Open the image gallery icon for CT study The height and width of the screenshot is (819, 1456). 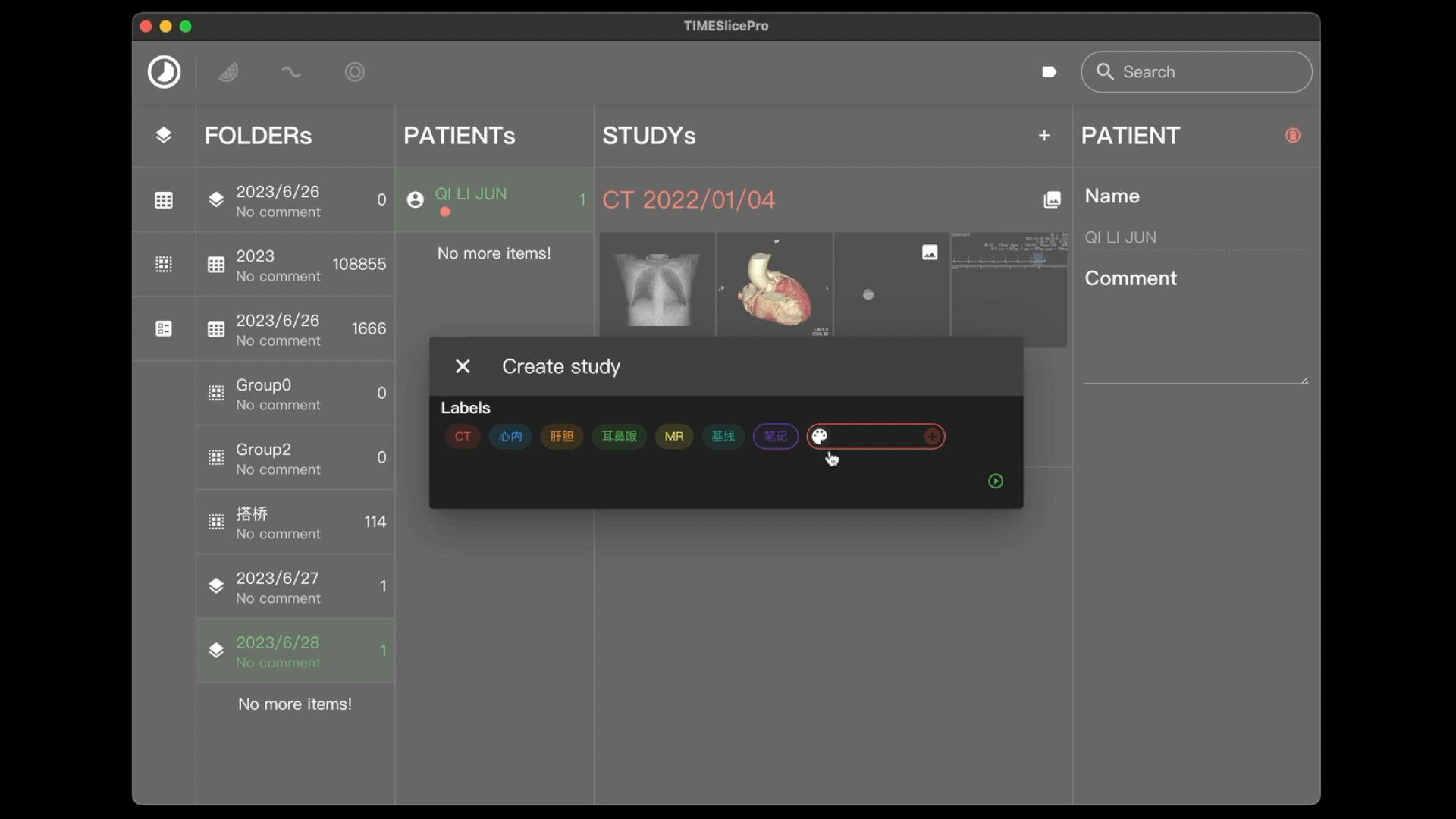(x=1052, y=200)
